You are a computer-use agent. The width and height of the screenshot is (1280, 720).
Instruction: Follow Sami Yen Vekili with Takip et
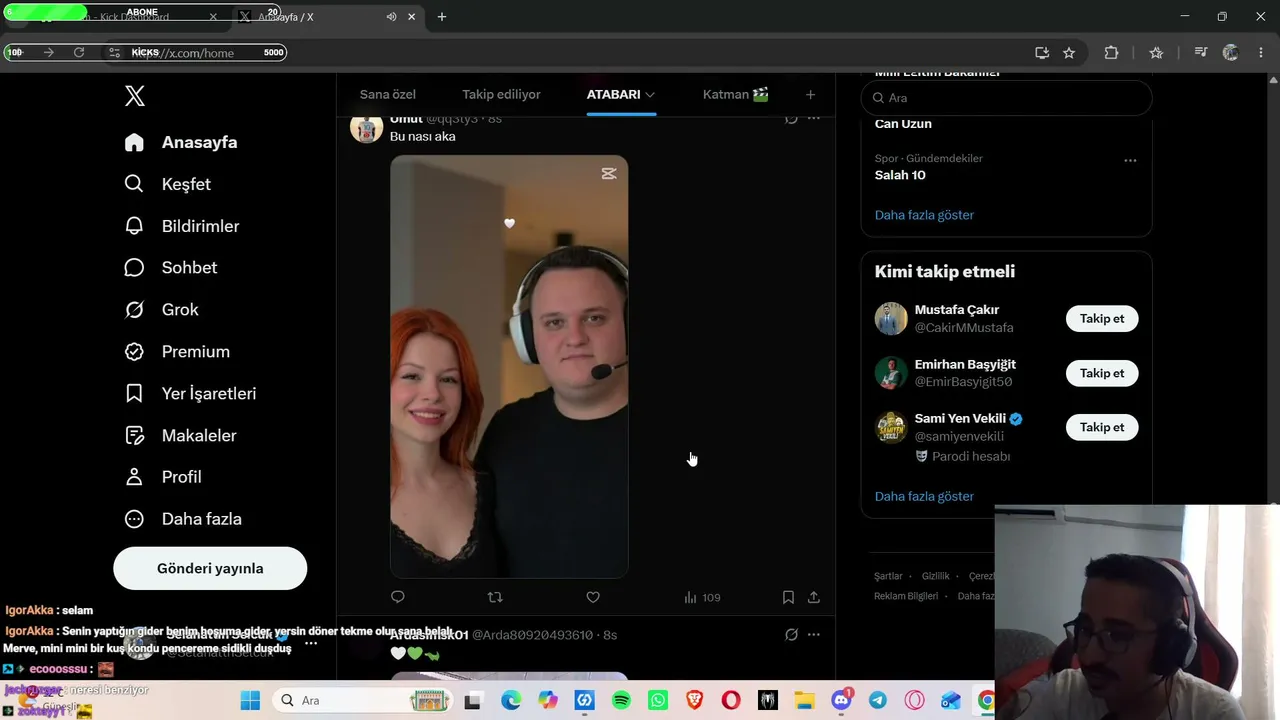click(1102, 427)
